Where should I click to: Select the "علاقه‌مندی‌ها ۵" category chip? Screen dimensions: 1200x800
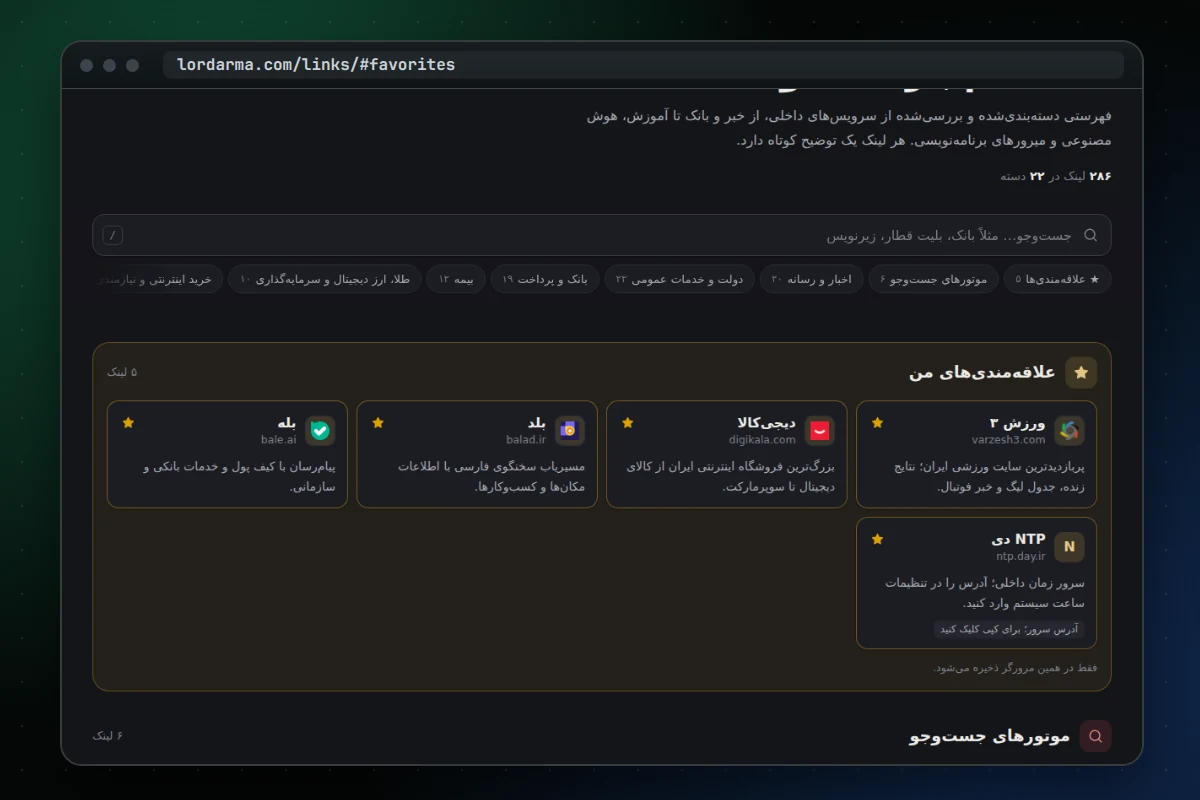coord(1057,279)
